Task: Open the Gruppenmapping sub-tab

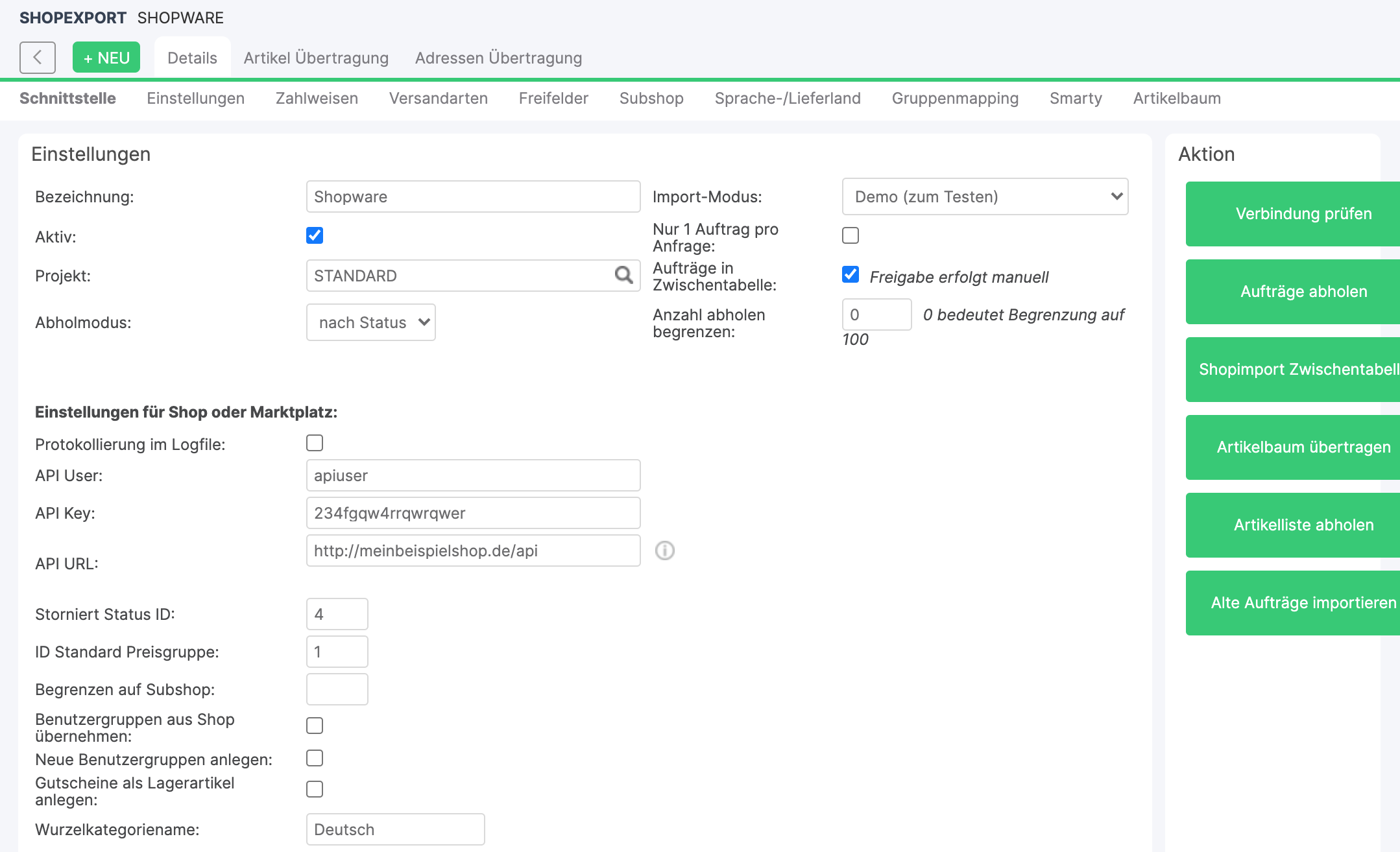Action: pyautogui.click(x=955, y=99)
